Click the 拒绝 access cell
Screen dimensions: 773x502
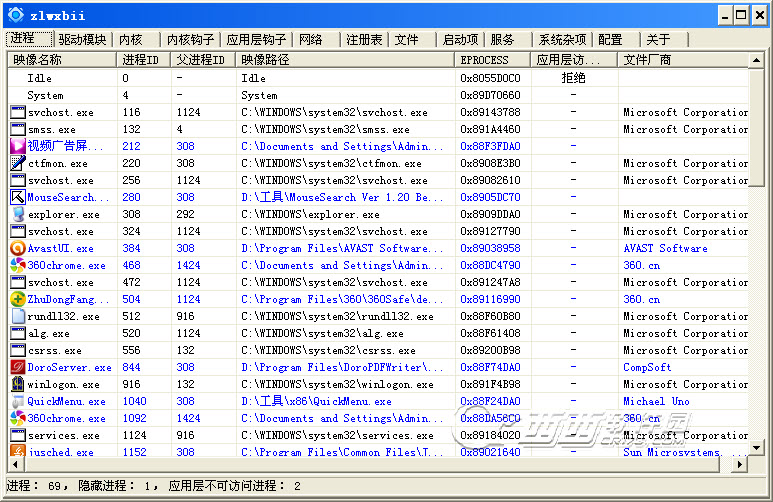pos(573,78)
